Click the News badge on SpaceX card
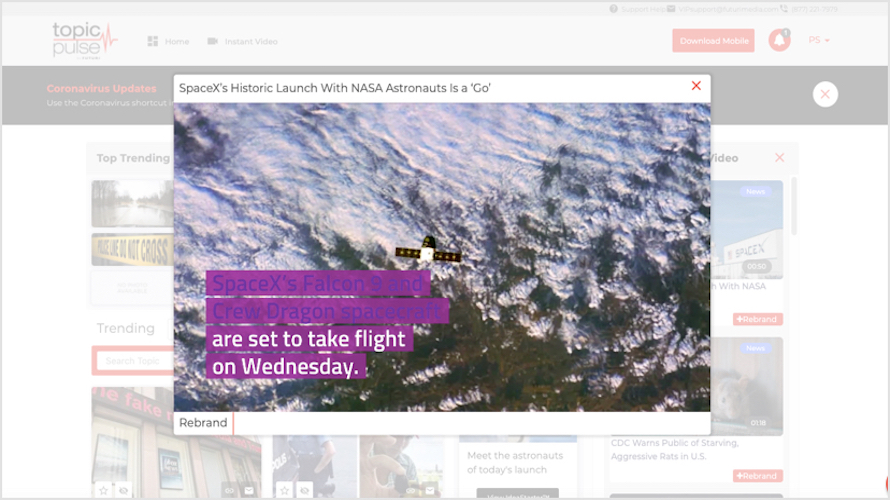The height and width of the screenshot is (500, 890). click(755, 192)
